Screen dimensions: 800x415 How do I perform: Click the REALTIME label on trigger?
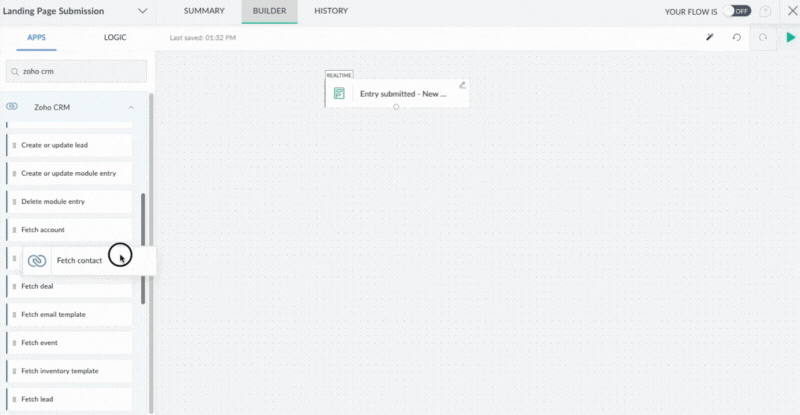coord(339,75)
